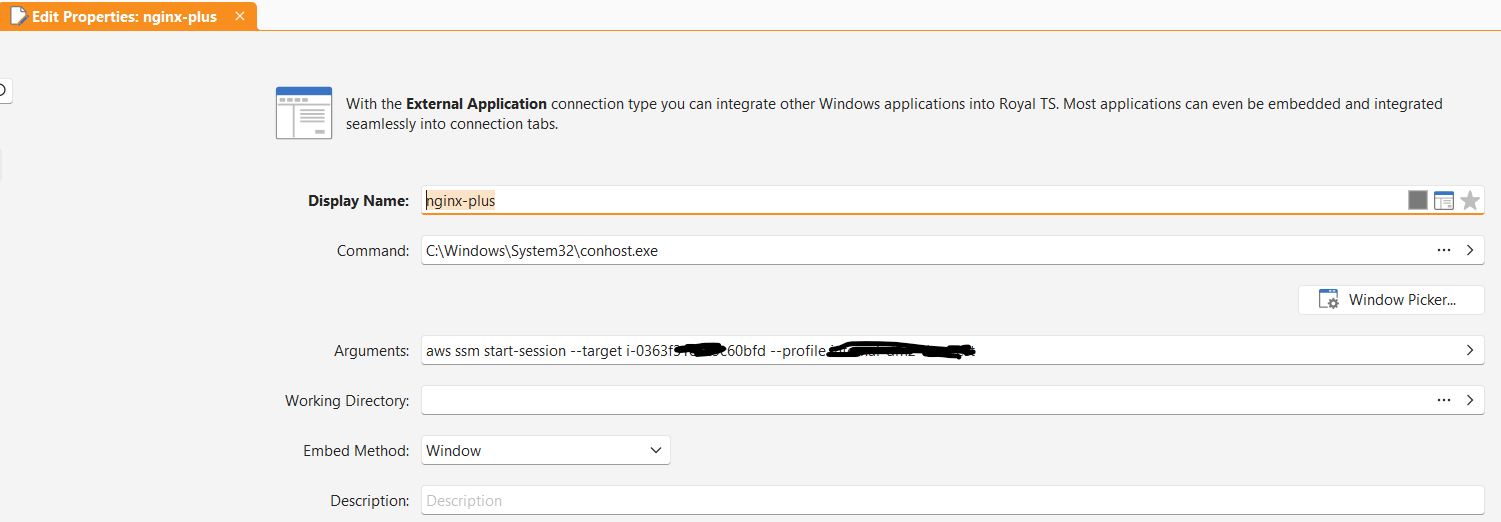This screenshot has height=522, width=1501.
Task: Expand the Working Directory field arrow
Action: tap(1469, 400)
